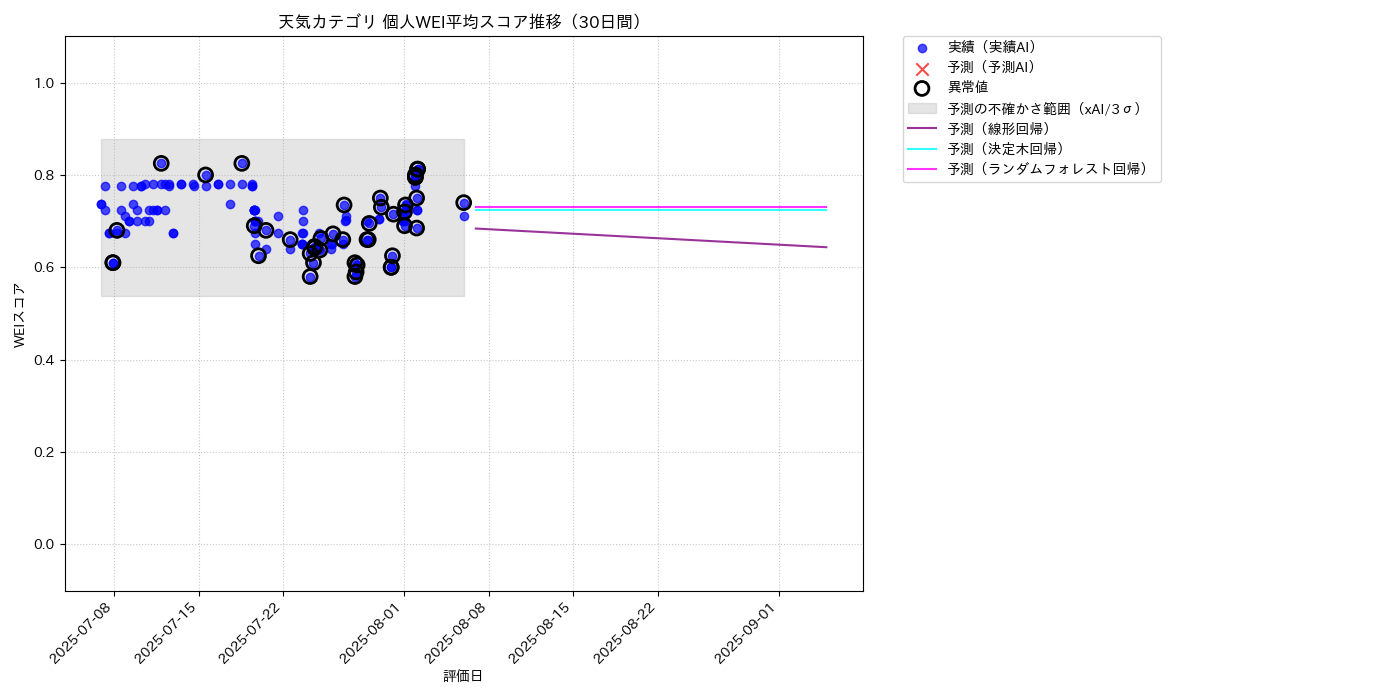The width and height of the screenshot is (1400, 700).
Task: Click the x-axis tick label 2025-08-08
Action: pyautogui.click(x=459, y=633)
